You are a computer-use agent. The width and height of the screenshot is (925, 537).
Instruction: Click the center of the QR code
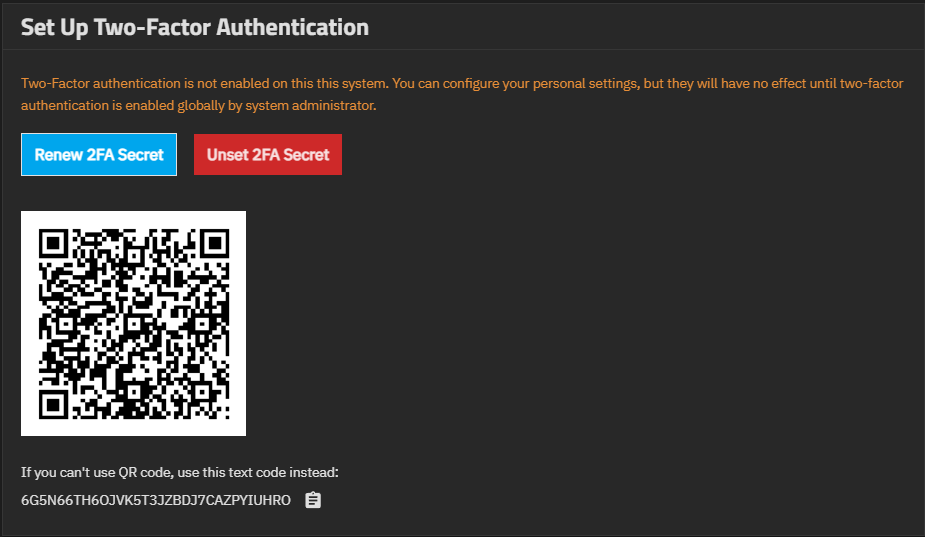coord(133,323)
